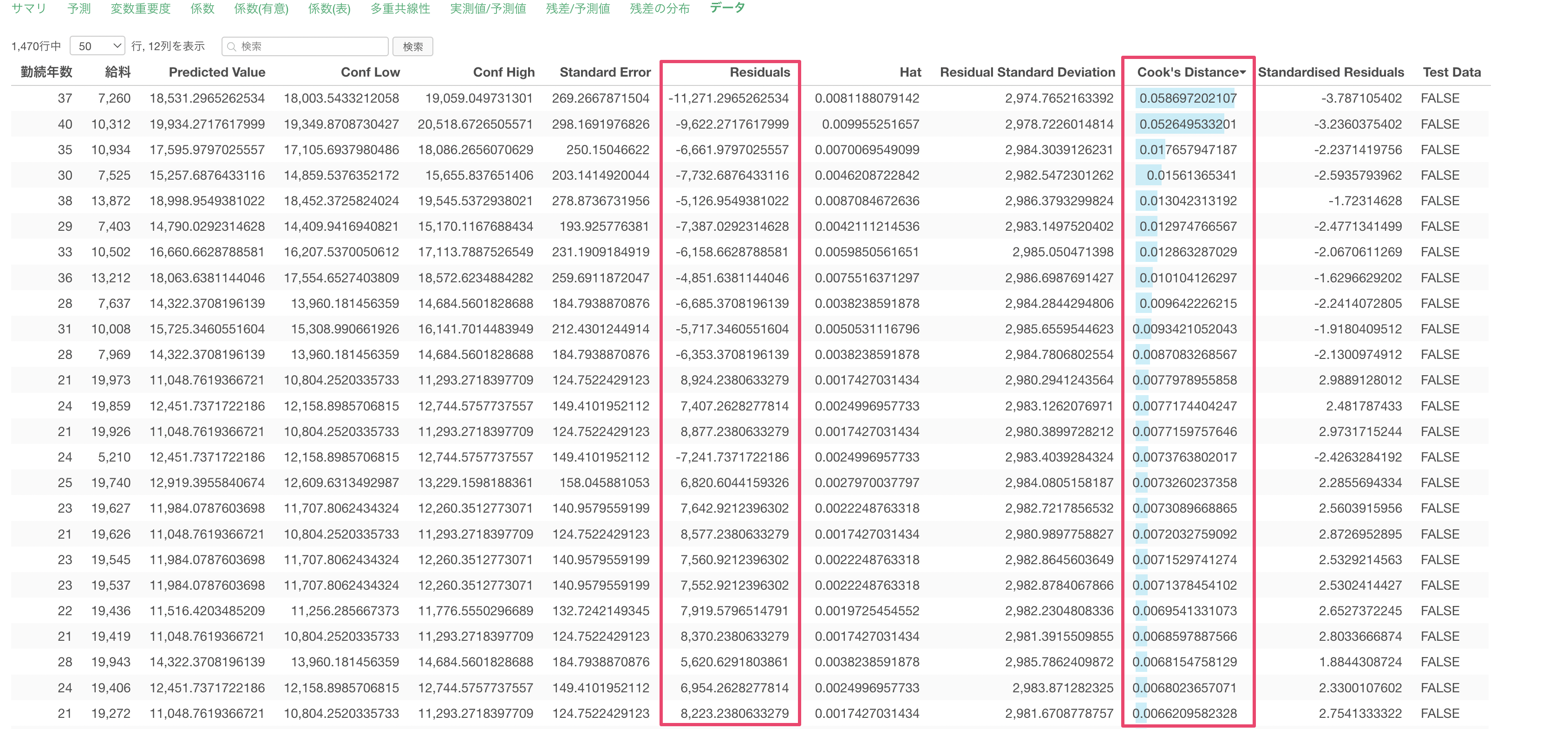The height and width of the screenshot is (729, 1568).
Task: Select Conf Low value 18,003.5433212058
Action: pyautogui.click(x=341, y=98)
